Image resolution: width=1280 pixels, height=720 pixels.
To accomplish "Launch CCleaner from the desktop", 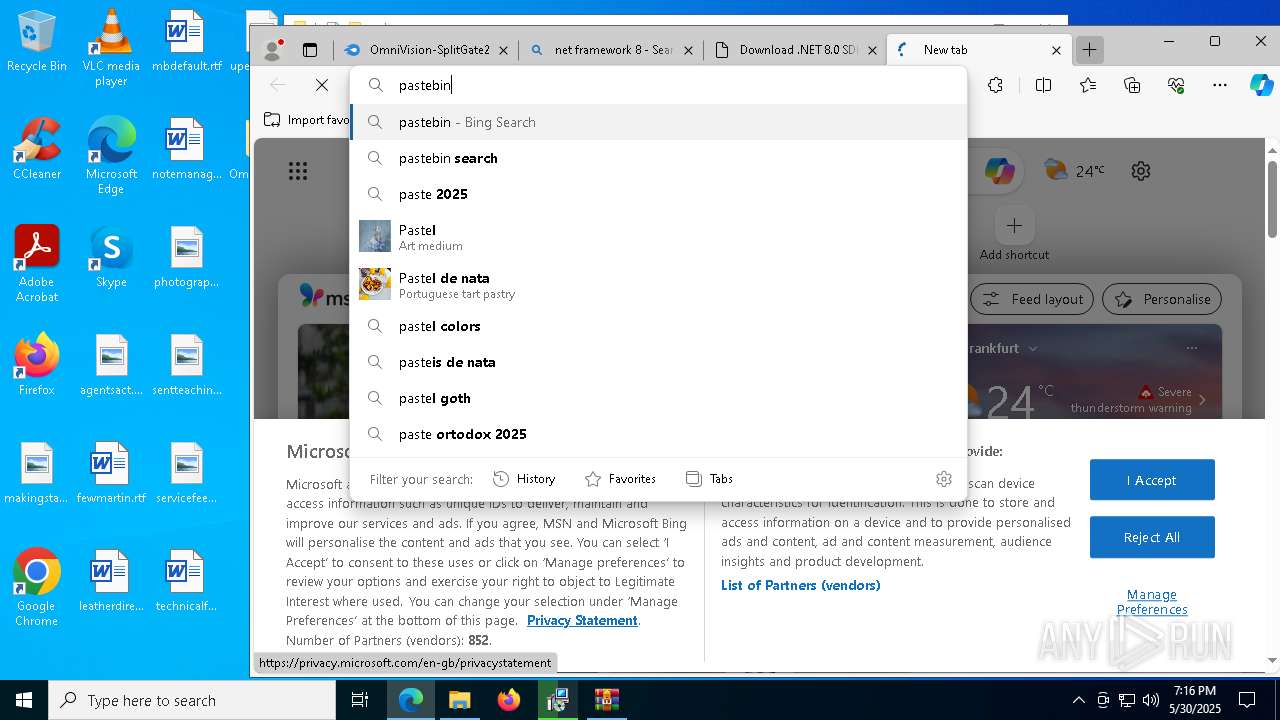I will [37, 149].
